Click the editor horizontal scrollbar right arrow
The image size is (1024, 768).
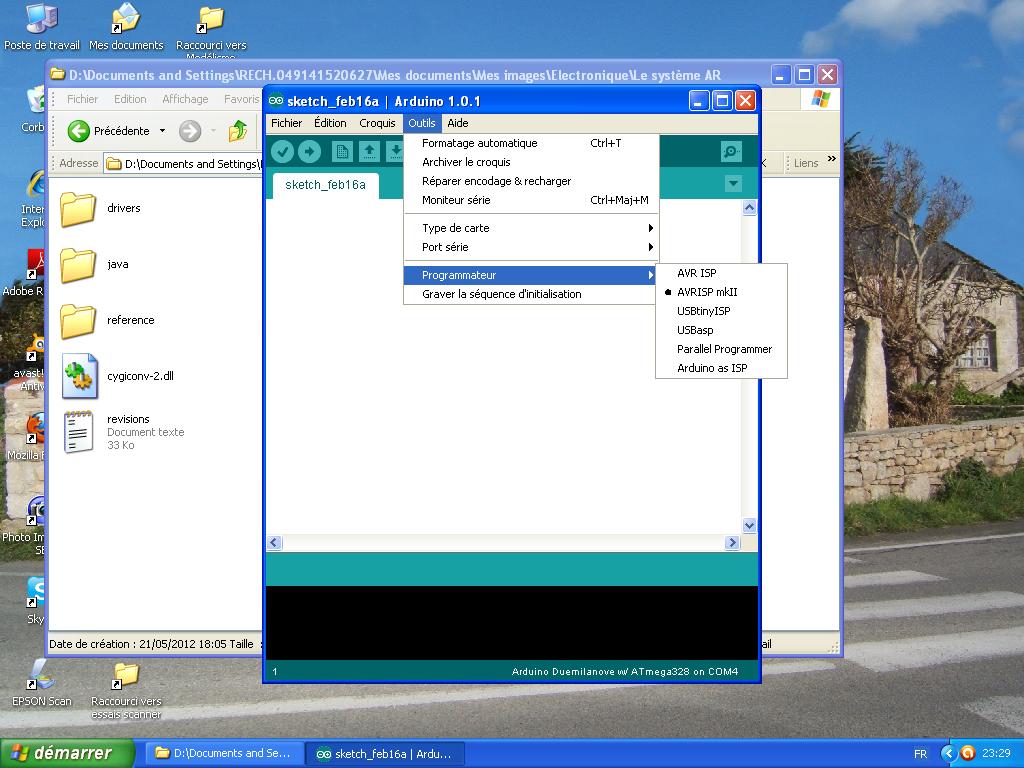732,543
